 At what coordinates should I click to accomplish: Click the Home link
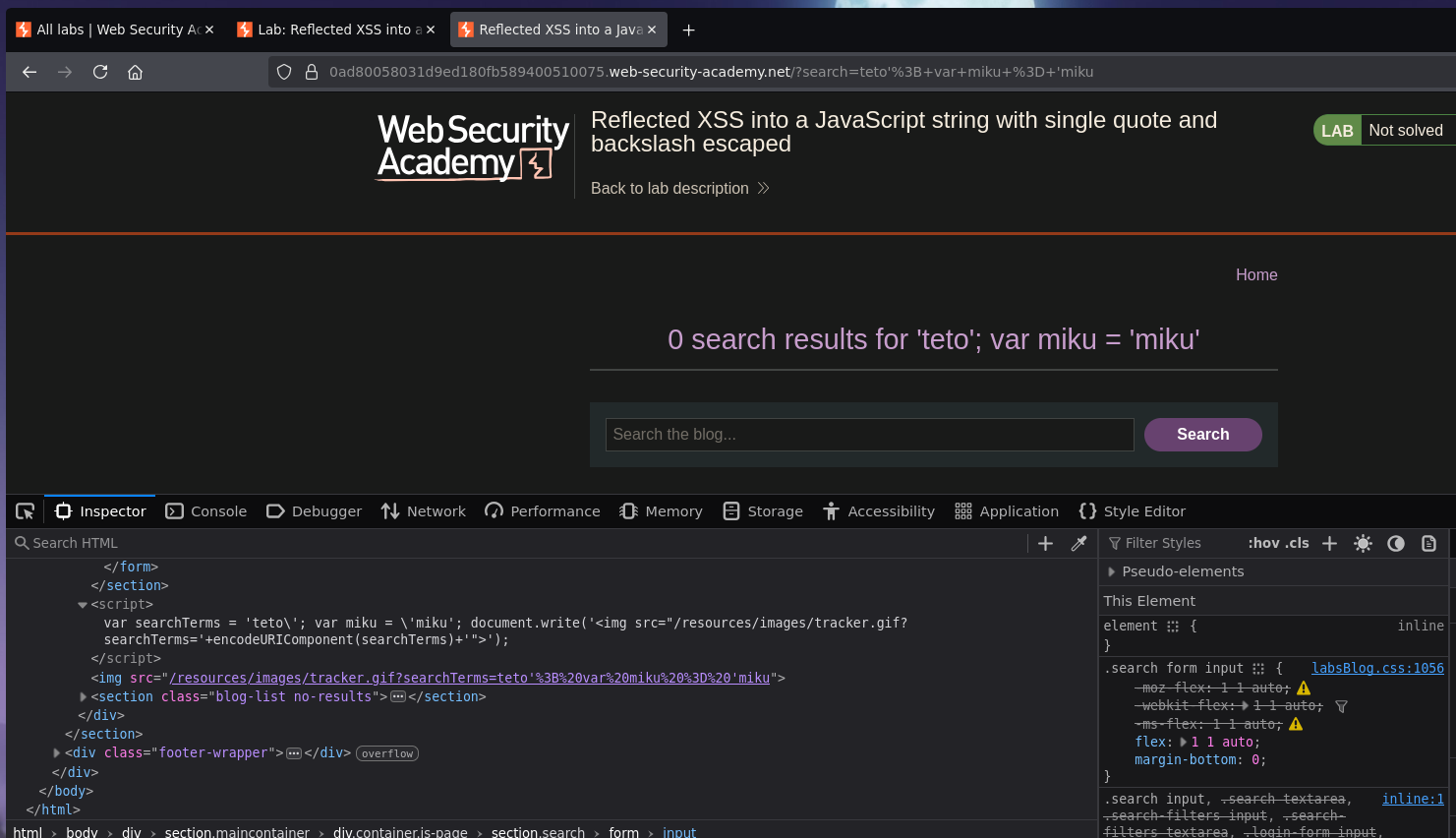pos(1256,275)
